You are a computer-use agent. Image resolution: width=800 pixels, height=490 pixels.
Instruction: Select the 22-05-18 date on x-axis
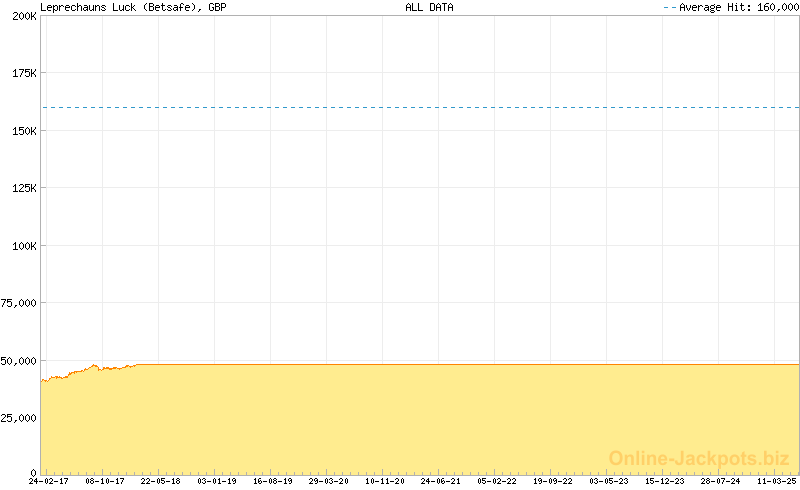coord(160,481)
